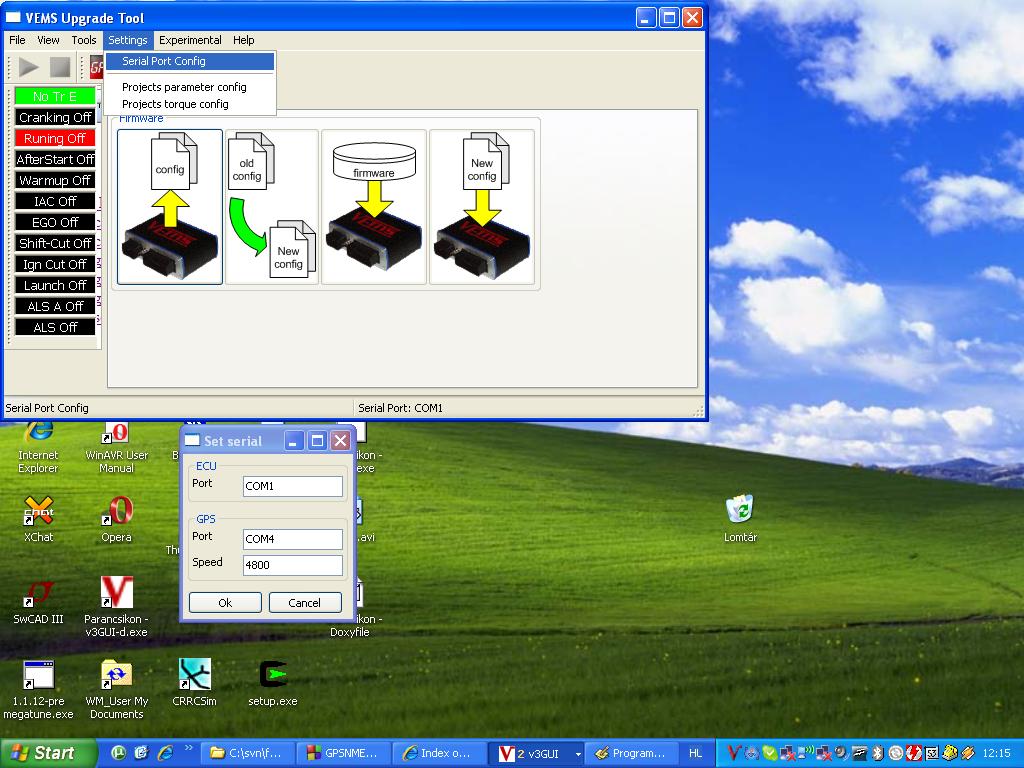Click the 12:15 system clock
The width and height of the screenshot is (1024, 768).
(996, 754)
